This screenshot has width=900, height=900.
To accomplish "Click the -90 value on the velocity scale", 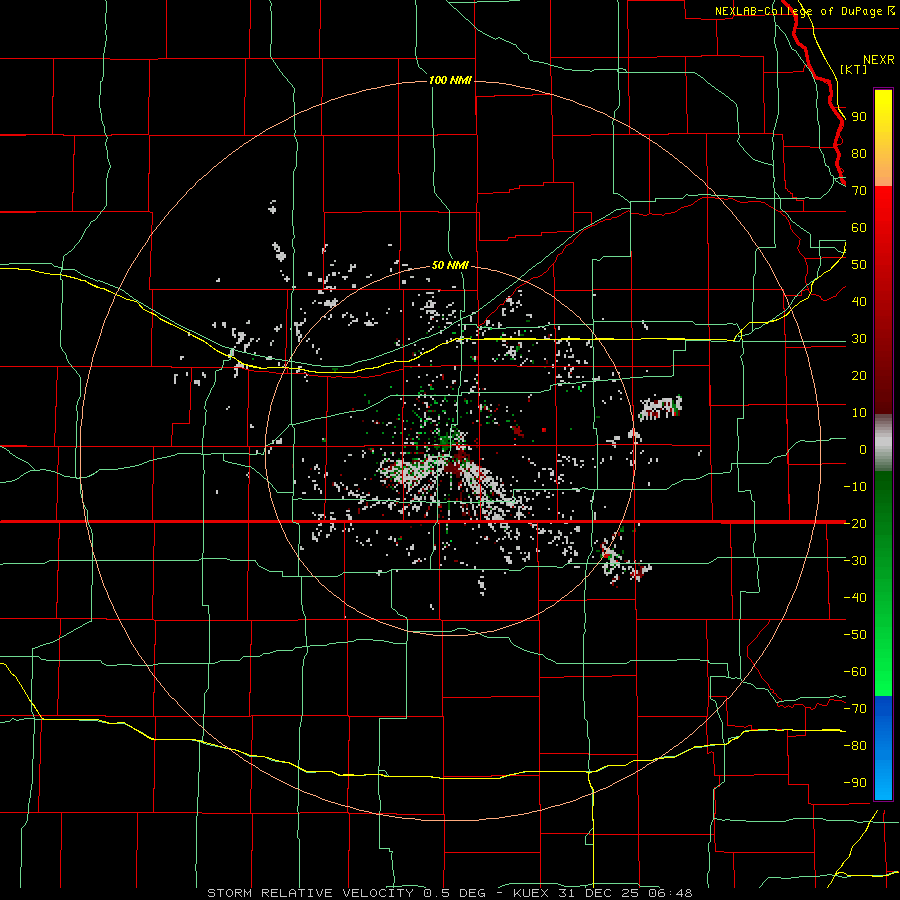I will click(855, 783).
